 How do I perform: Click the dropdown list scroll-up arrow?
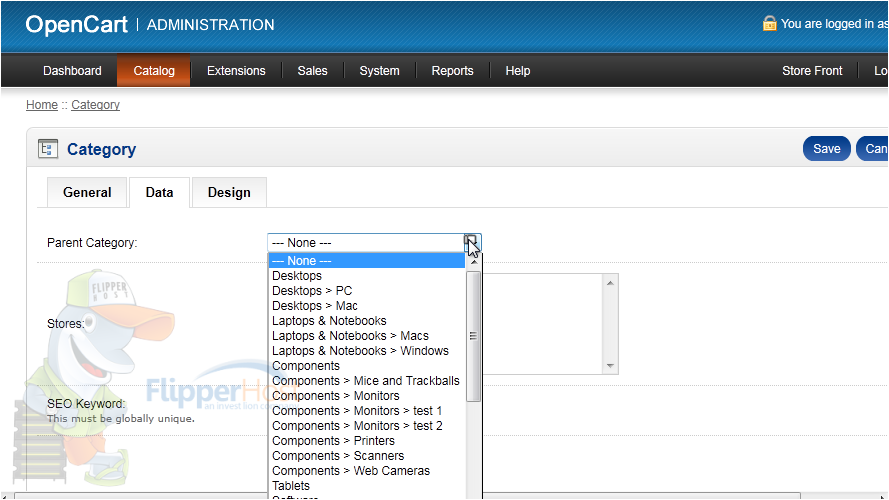(x=473, y=261)
